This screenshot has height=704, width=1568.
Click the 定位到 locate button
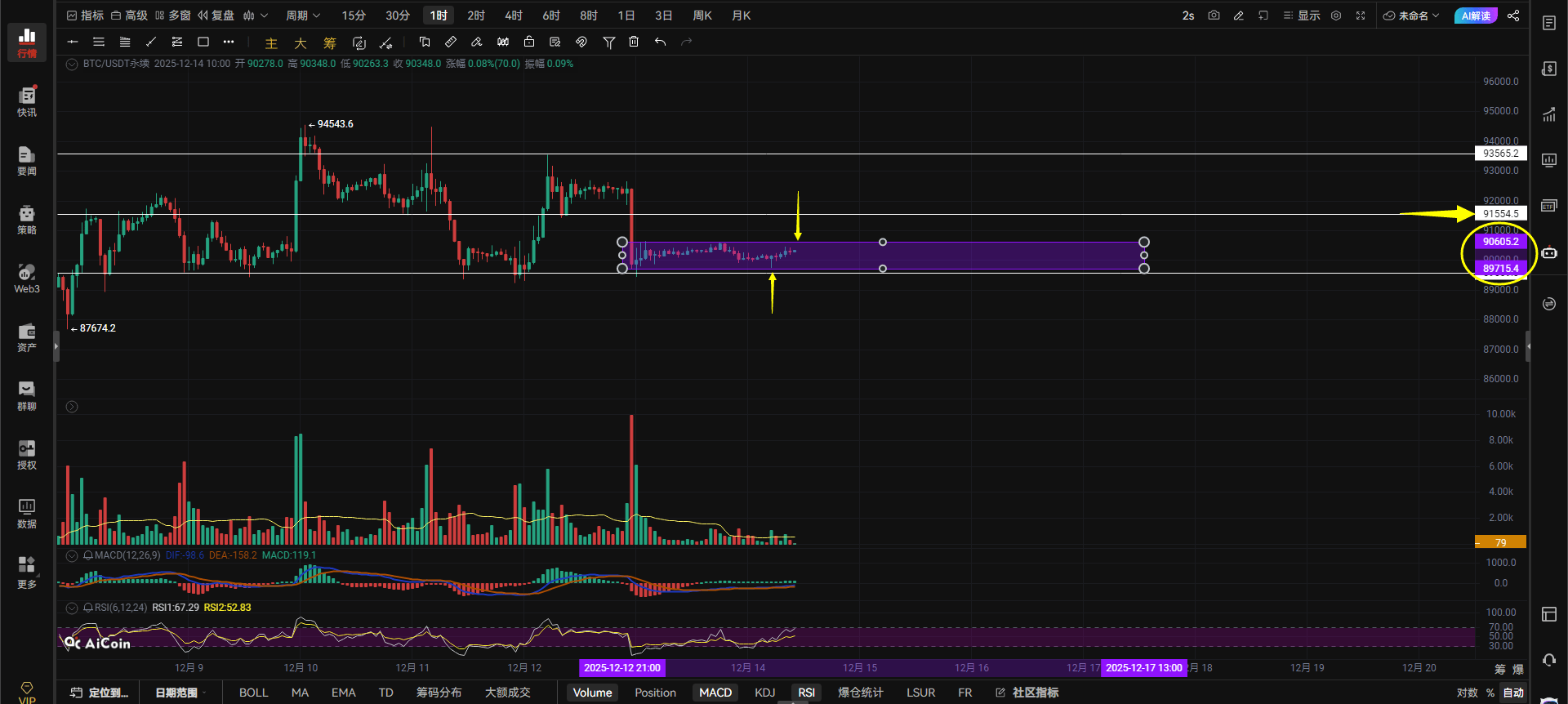click(x=100, y=693)
